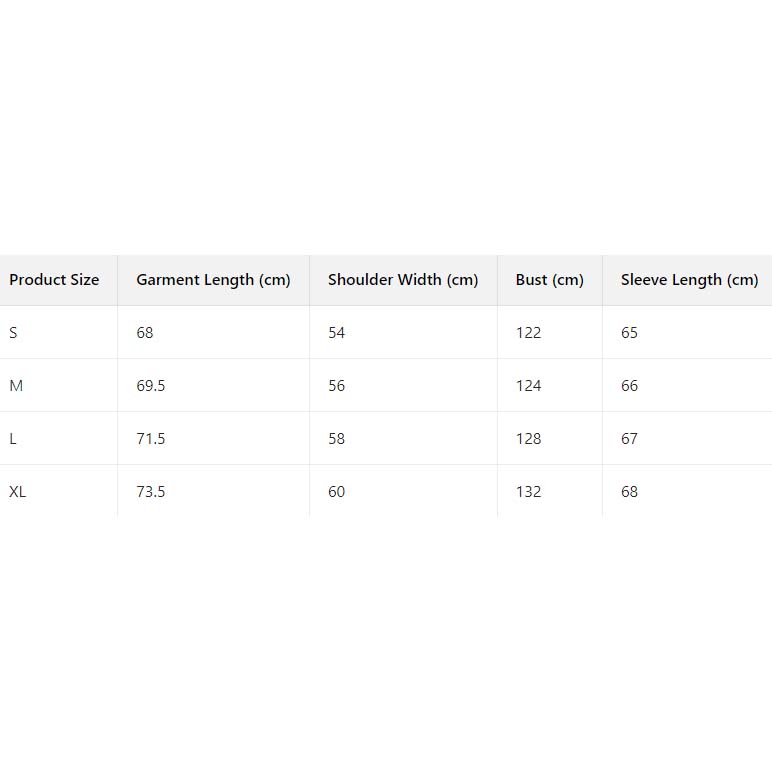The height and width of the screenshot is (772, 772).
Task: Select the M size cell
Action: coord(16,386)
